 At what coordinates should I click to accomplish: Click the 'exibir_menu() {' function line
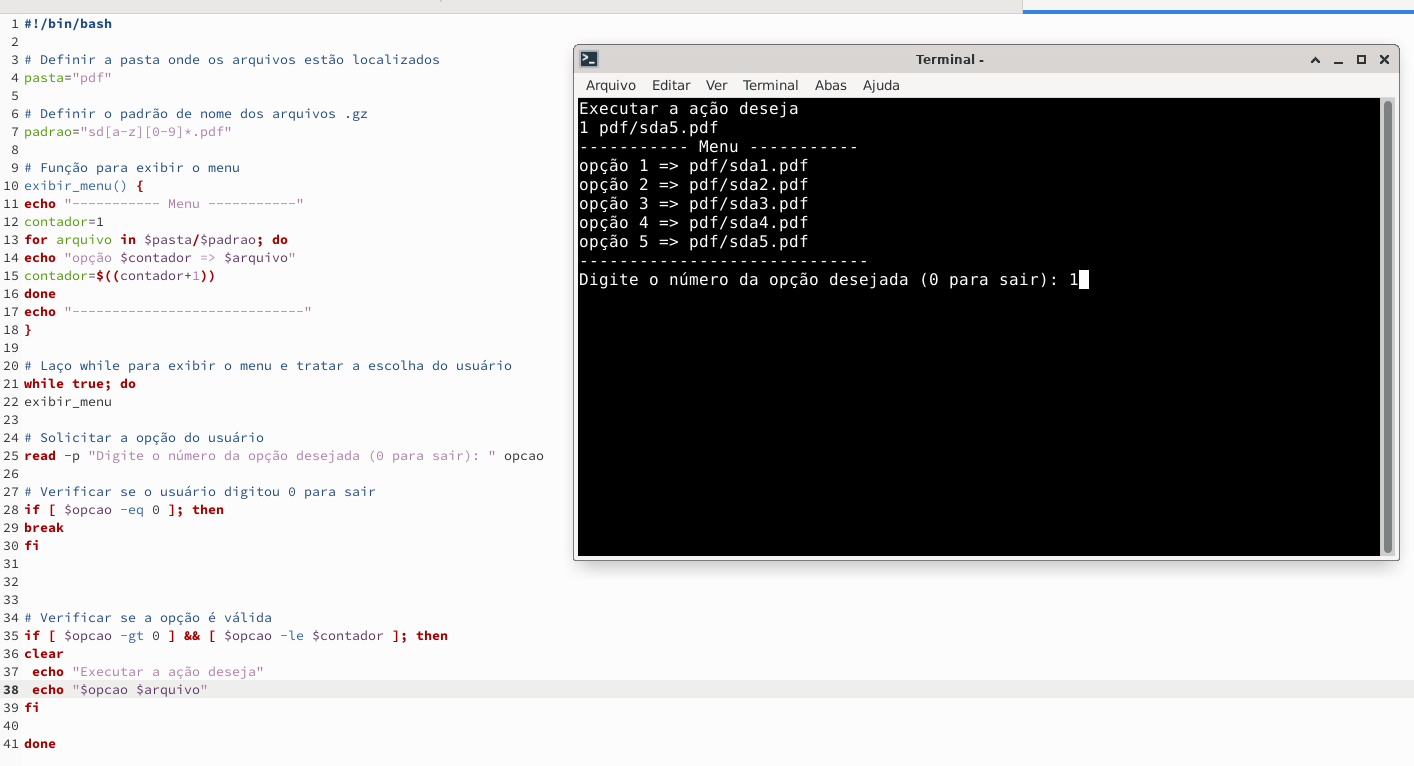84,185
